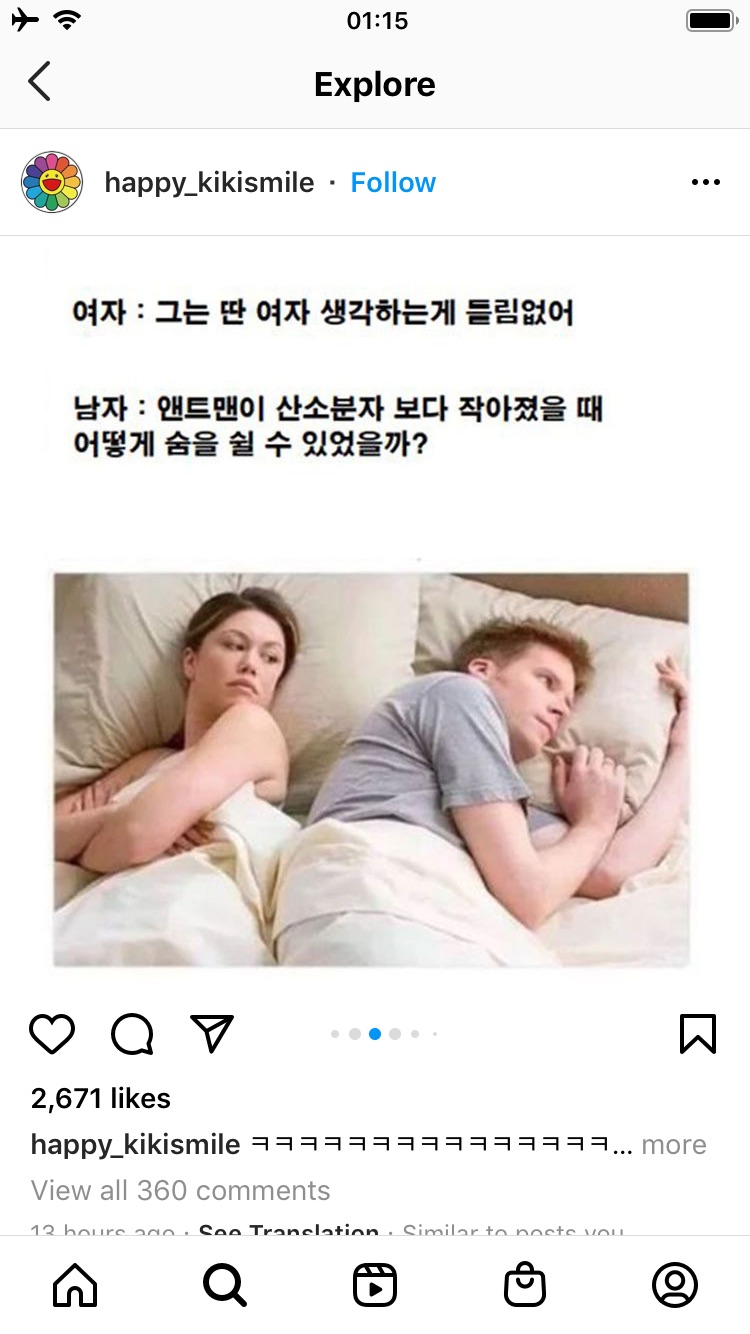
Task: Tap the highlighted carousel page dot
Action: 375,1034
